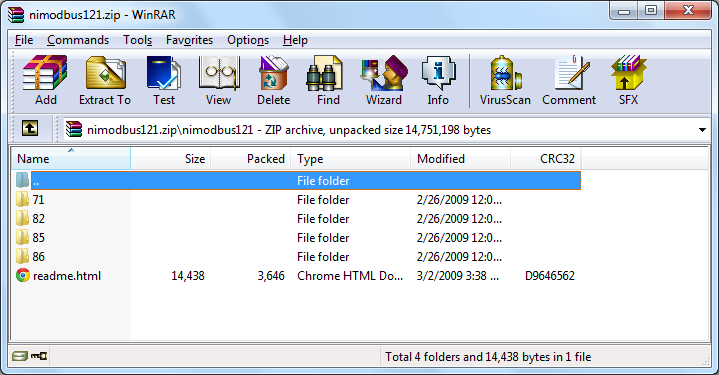Select the folder icon of 82
Screen dimensions: 719x375
pos(22,218)
